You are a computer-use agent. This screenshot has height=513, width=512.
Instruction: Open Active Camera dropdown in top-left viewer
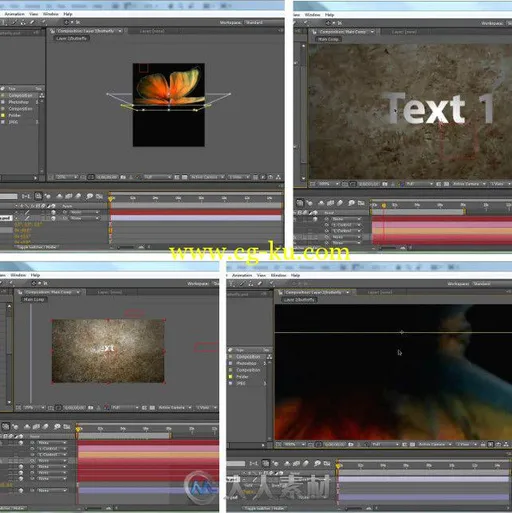pos(207,177)
